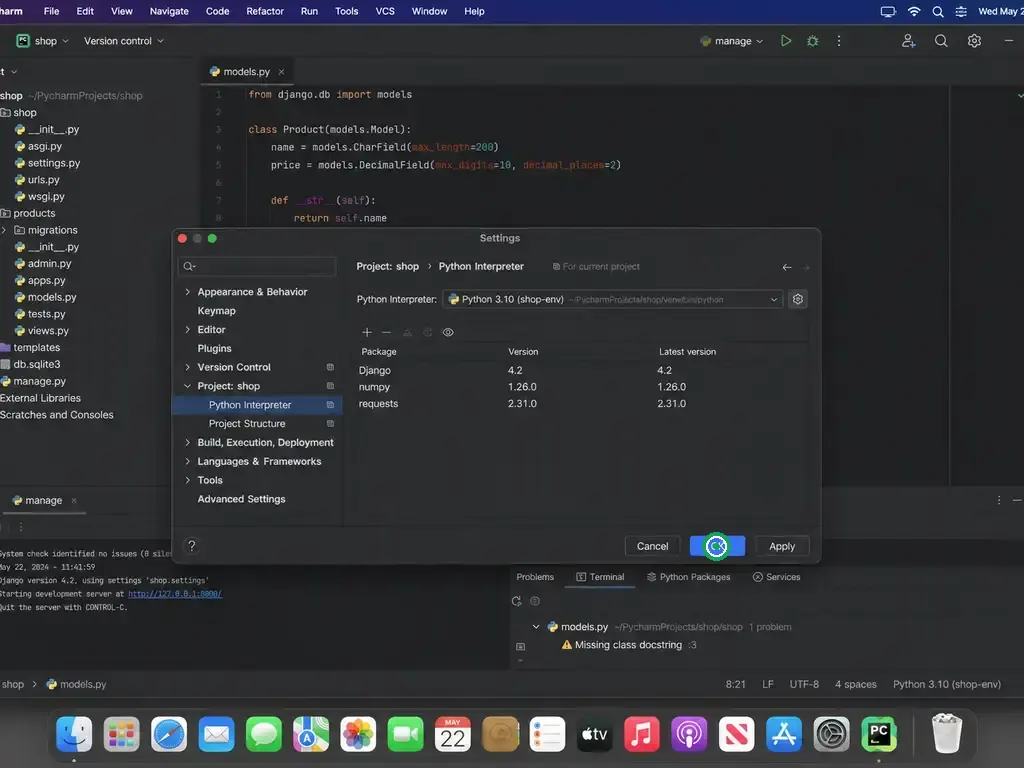Click the project-level icon beside Version Control
The height and width of the screenshot is (768, 1024).
coord(330,367)
